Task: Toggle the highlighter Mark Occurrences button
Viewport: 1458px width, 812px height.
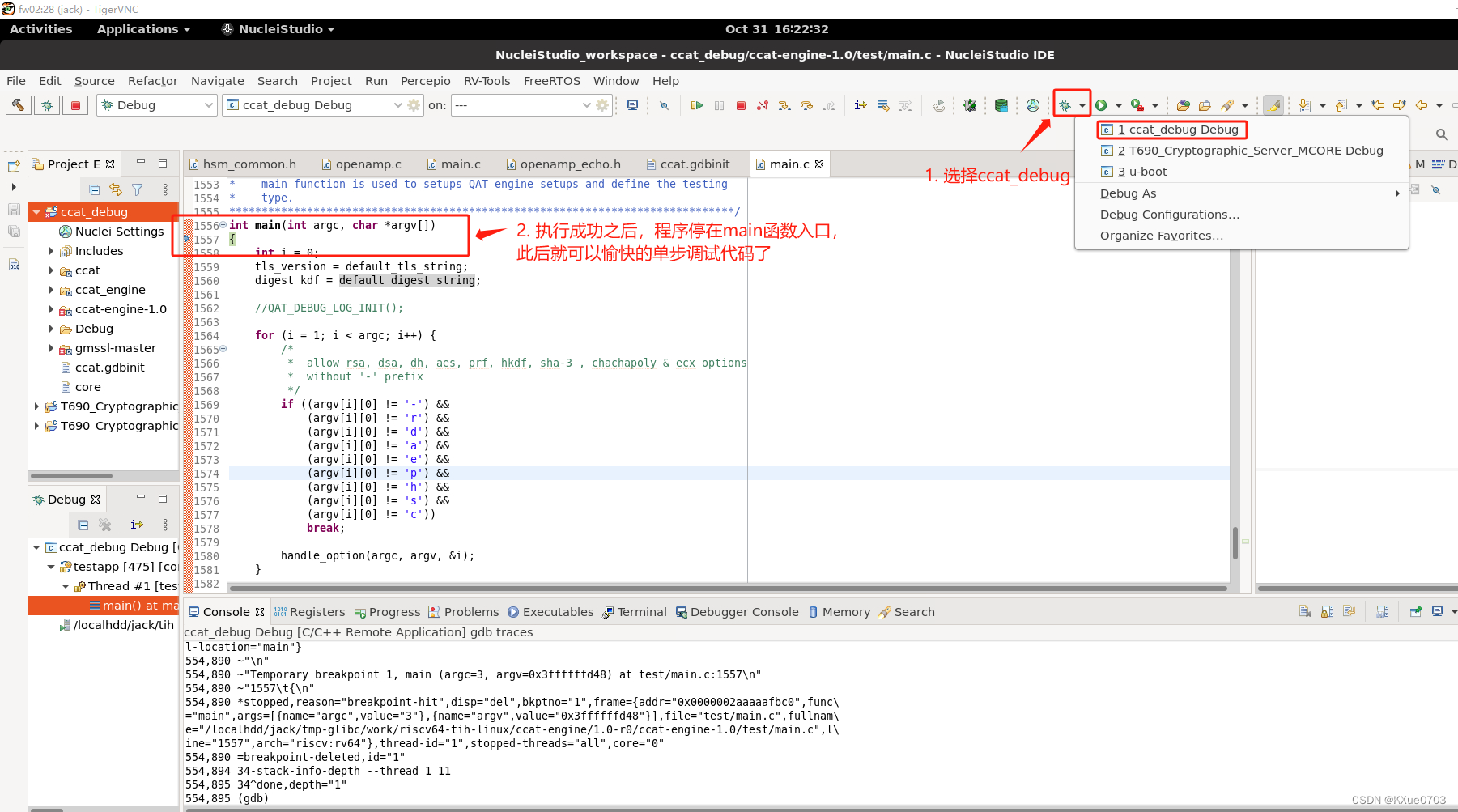Action: [1273, 105]
